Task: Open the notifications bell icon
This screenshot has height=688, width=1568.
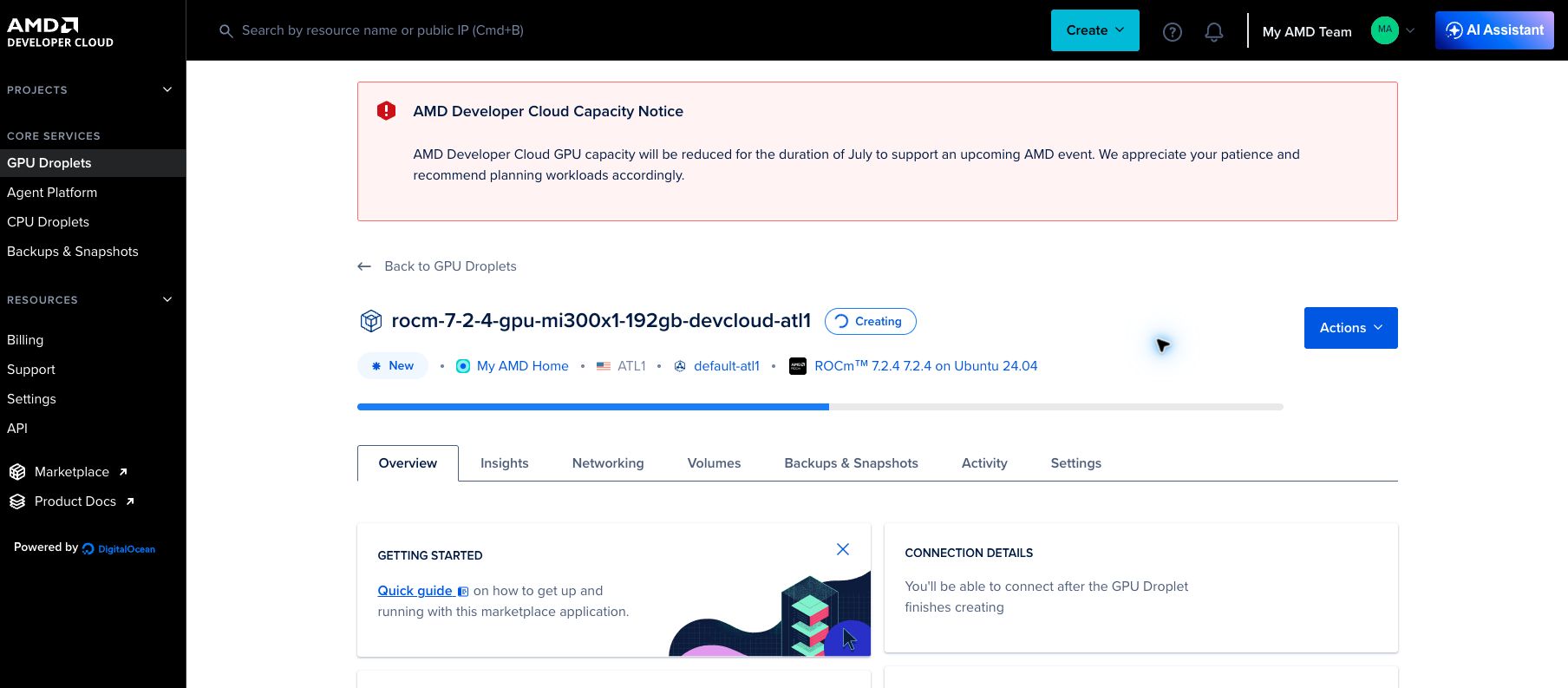Action: click(1213, 32)
